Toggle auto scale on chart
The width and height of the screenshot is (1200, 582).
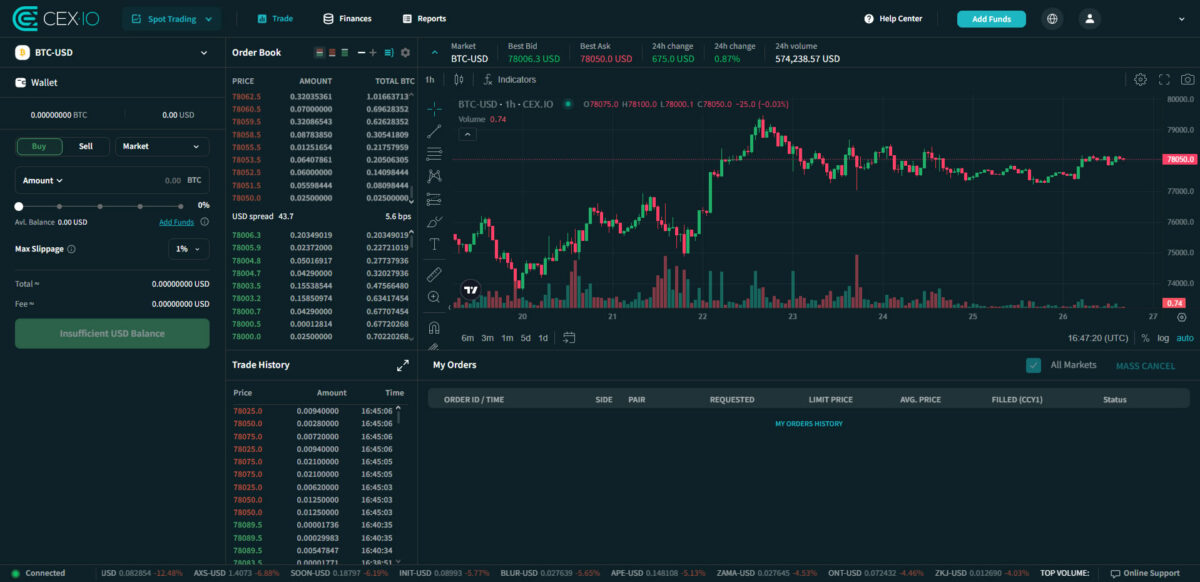pos(1185,338)
